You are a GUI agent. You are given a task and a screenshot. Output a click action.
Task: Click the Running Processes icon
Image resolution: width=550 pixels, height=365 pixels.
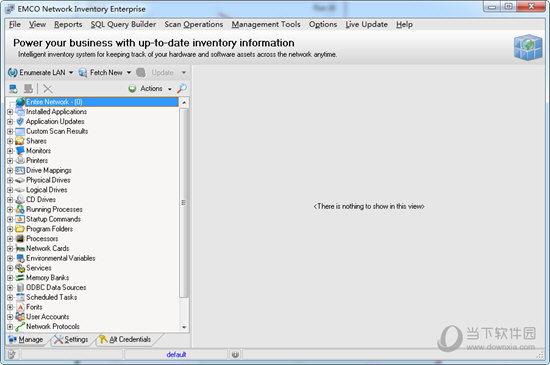[20, 209]
